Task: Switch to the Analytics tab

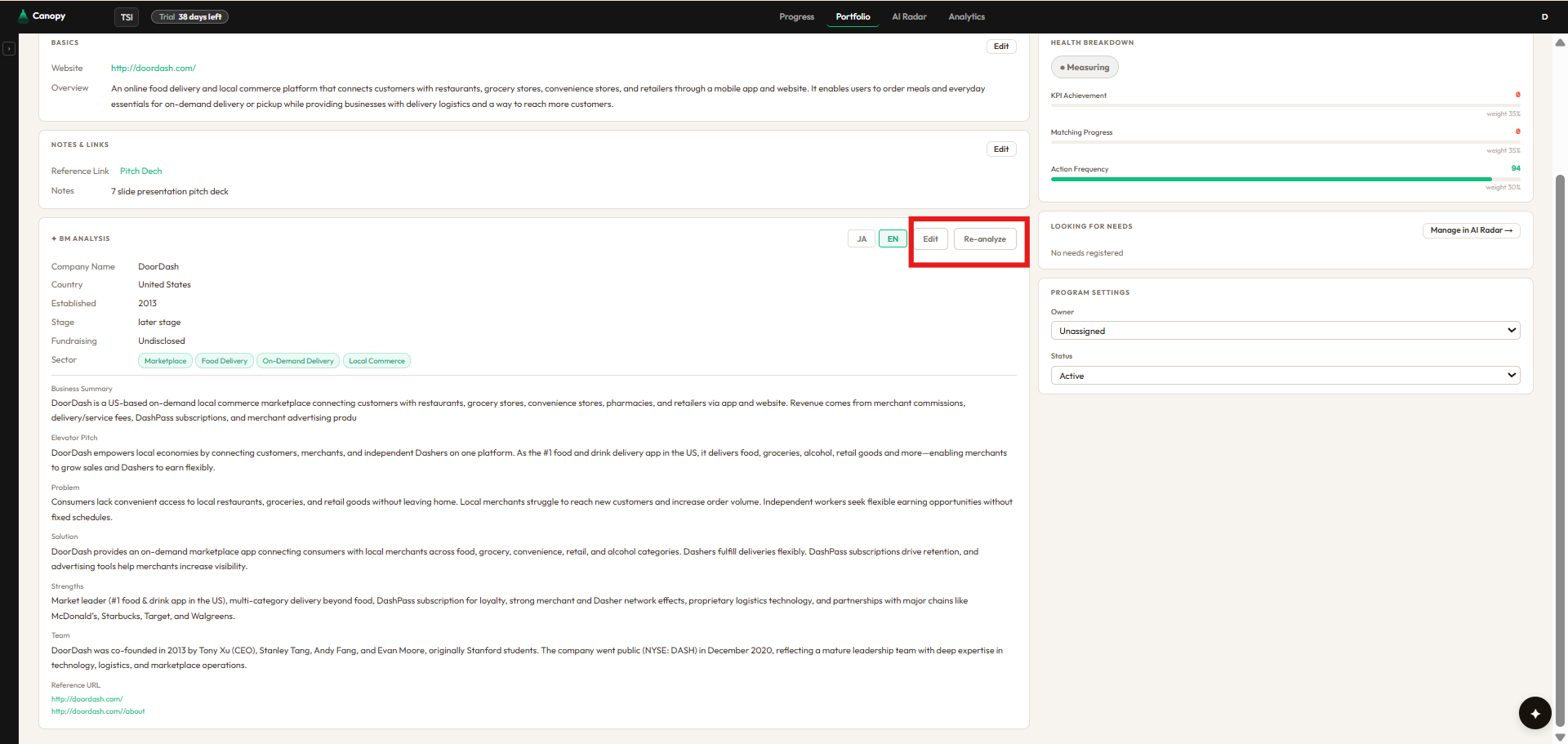Action: [x=966, y=16]
